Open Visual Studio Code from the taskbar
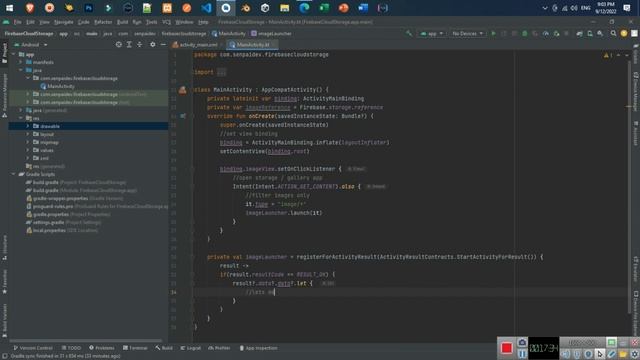This screenshot has height=360, width=640. click(x=206, y=8)
